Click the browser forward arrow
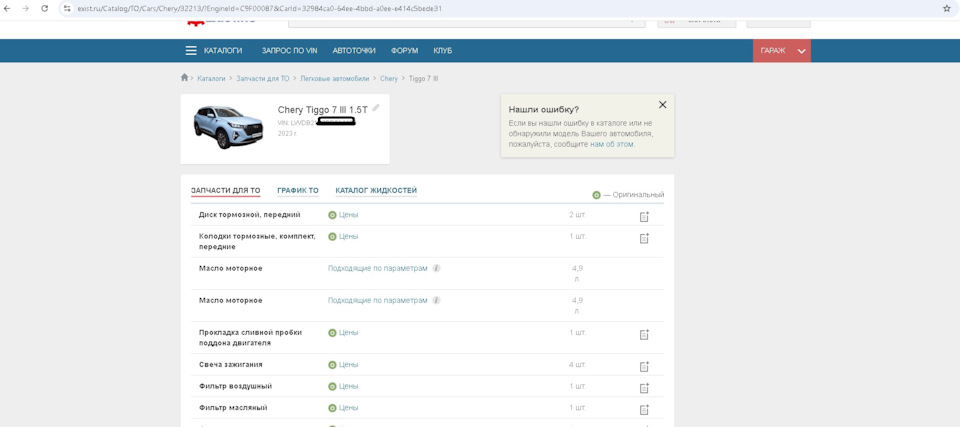This screenshot has width=960, height=427. (26, 9)
